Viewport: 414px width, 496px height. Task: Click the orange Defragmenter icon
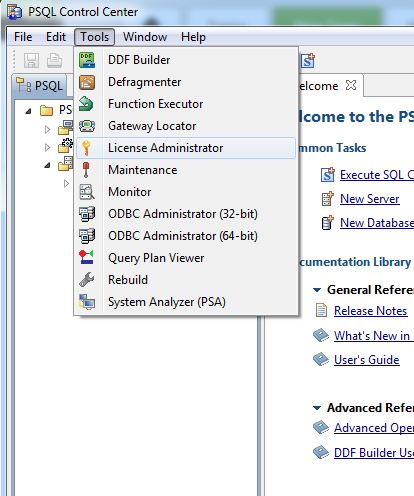pyautogui.click(x=87, y=82)
